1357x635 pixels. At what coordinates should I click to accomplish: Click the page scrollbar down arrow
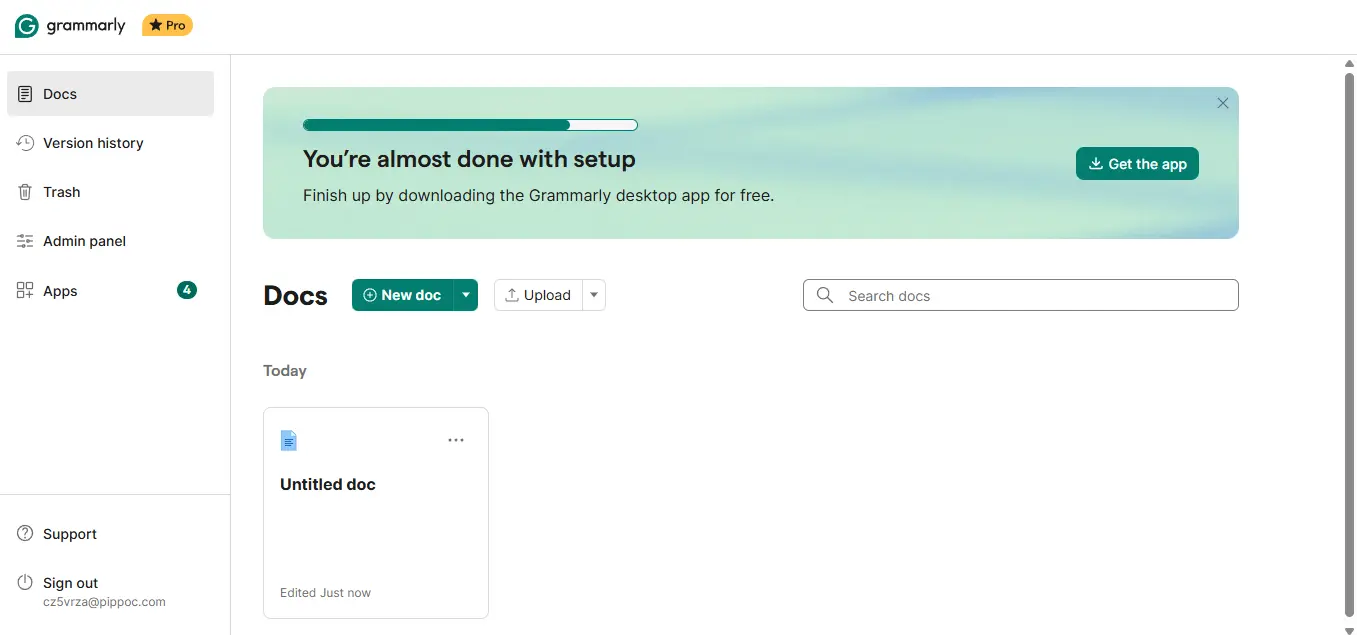click(x=1349, y=629)
